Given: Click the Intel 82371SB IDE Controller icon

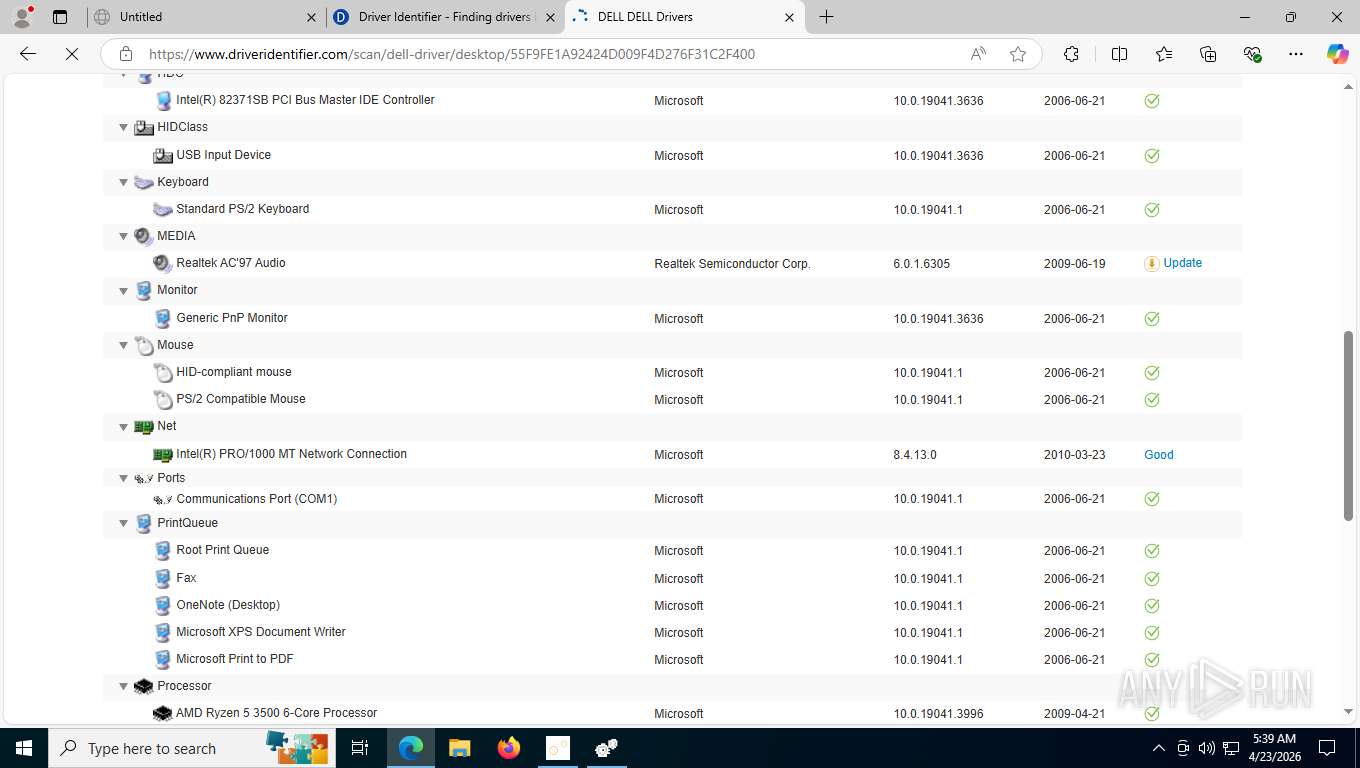Looking at the screenshot, I should tap(162, 100).
